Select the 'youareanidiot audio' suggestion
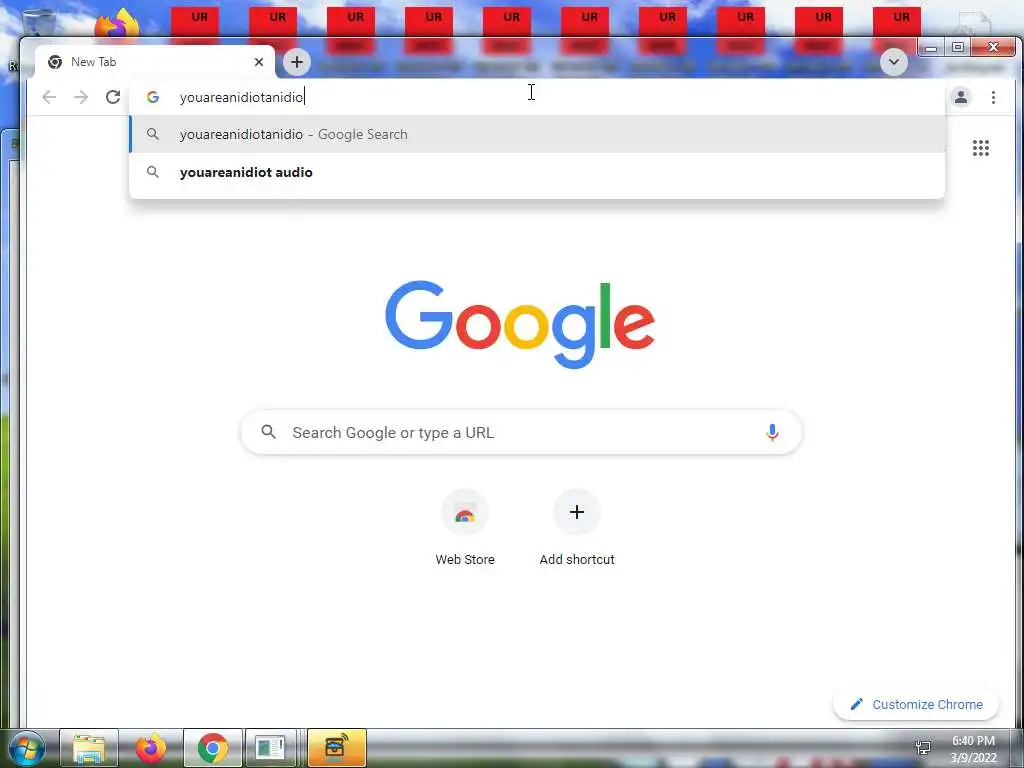 [537, 172]
